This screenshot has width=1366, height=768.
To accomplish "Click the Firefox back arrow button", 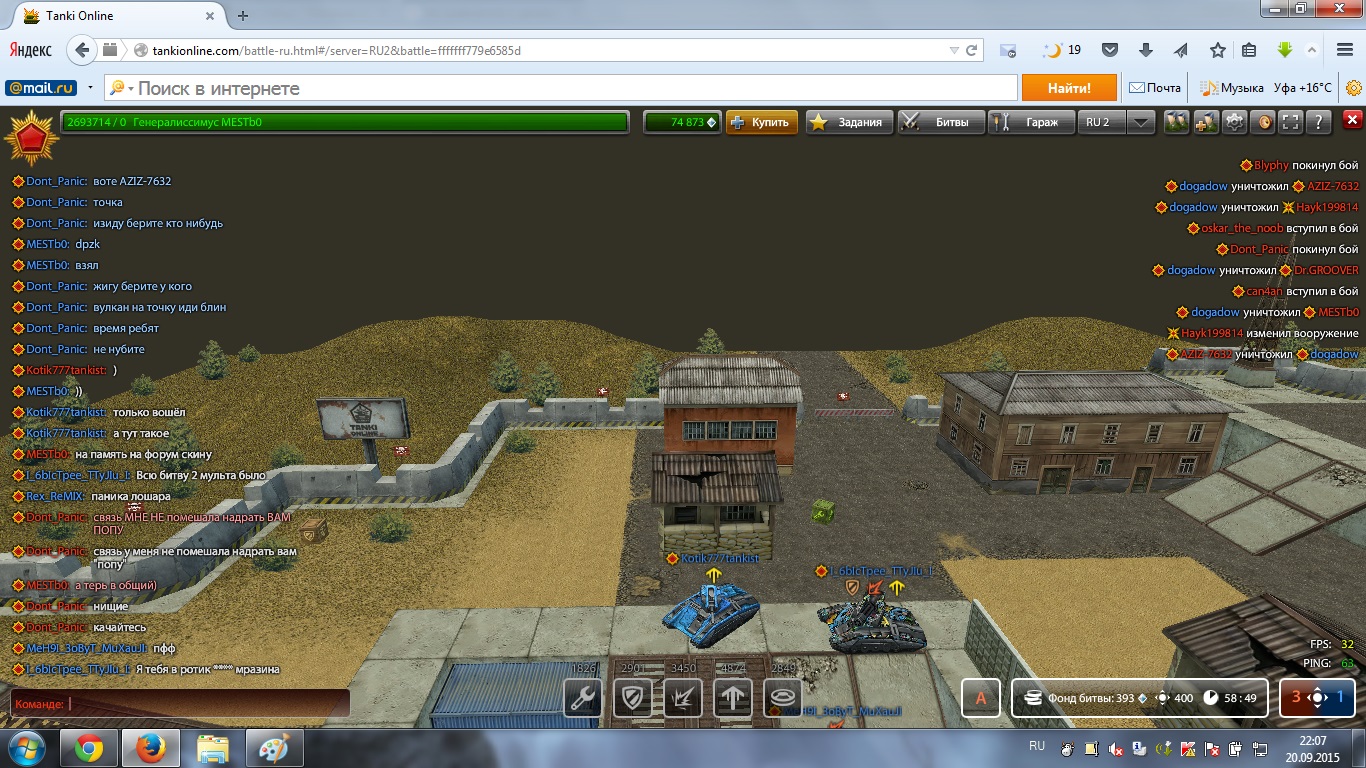I will pos(84,50).
